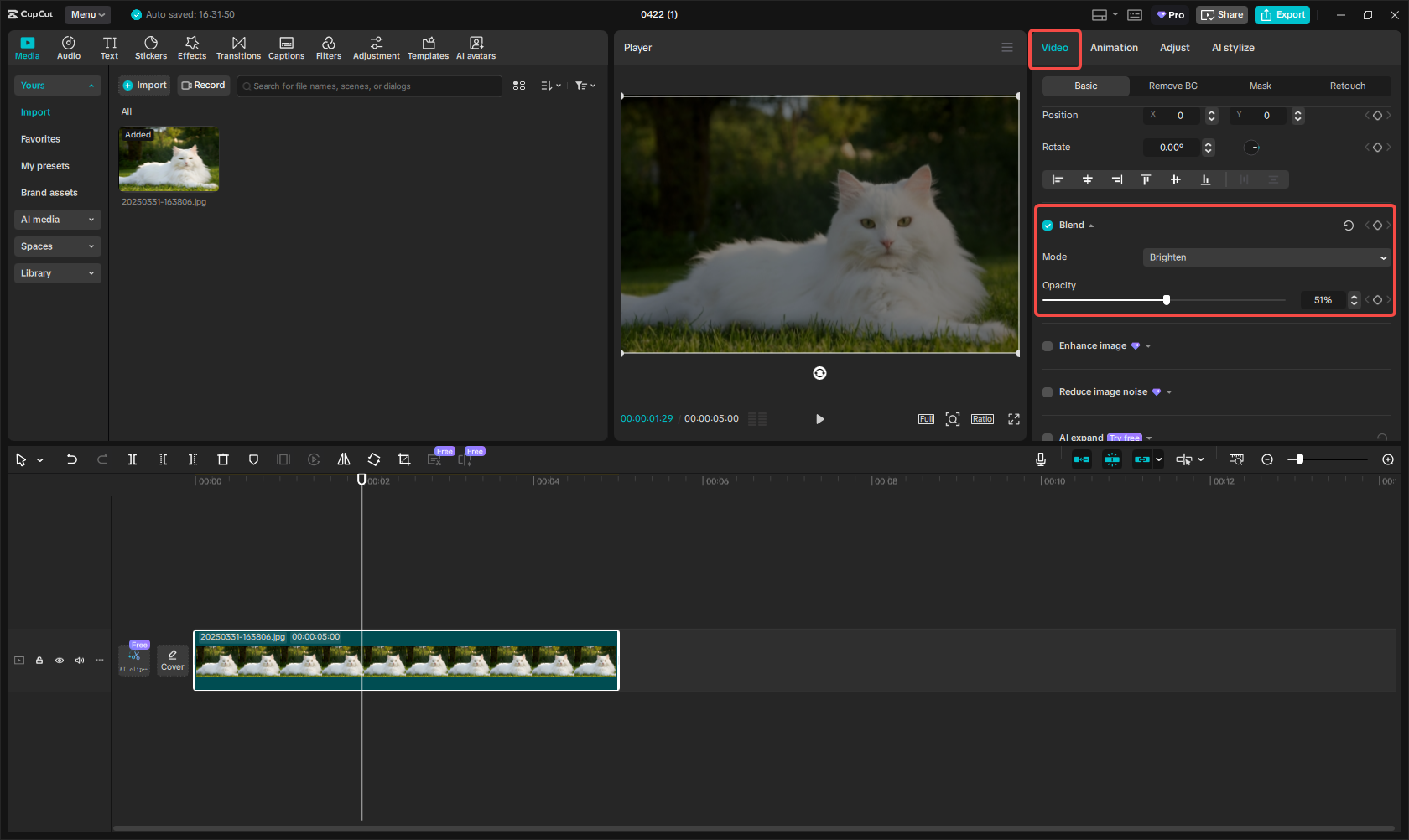Switch to the Animation tab

tap(1114, 48)
